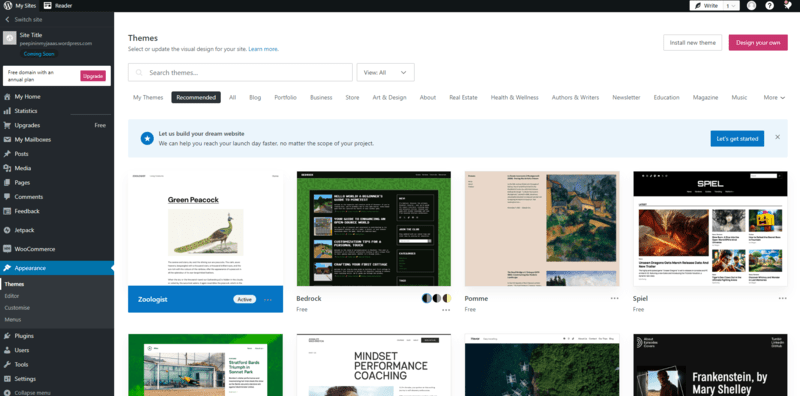Select the Store category tab

352,97
